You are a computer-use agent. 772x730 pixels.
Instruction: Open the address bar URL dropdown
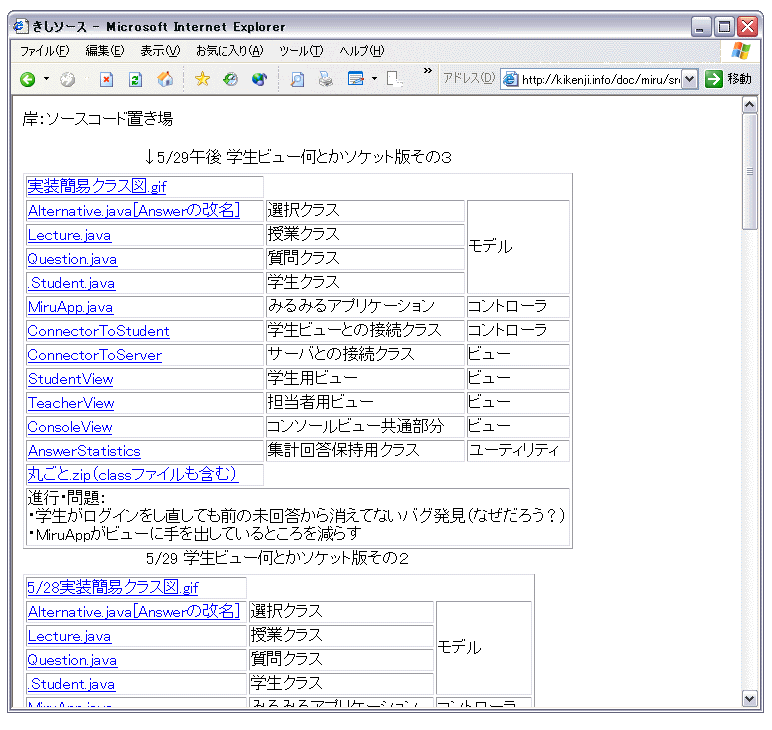click(x=689, y=80)
